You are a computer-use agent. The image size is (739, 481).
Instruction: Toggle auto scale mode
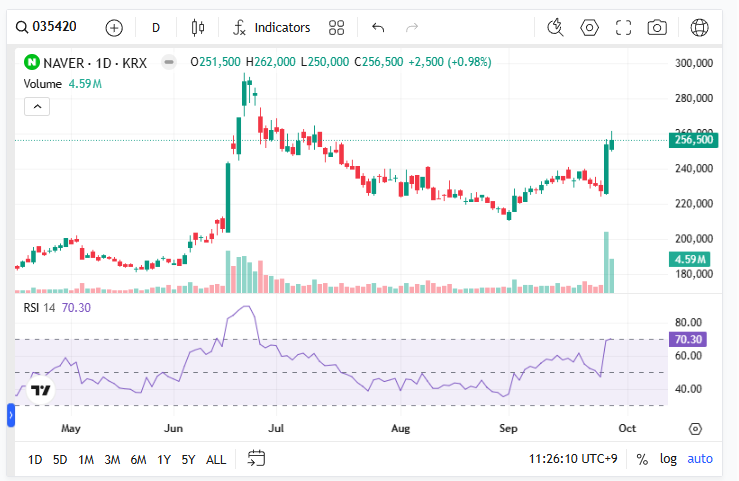point(700,458)
